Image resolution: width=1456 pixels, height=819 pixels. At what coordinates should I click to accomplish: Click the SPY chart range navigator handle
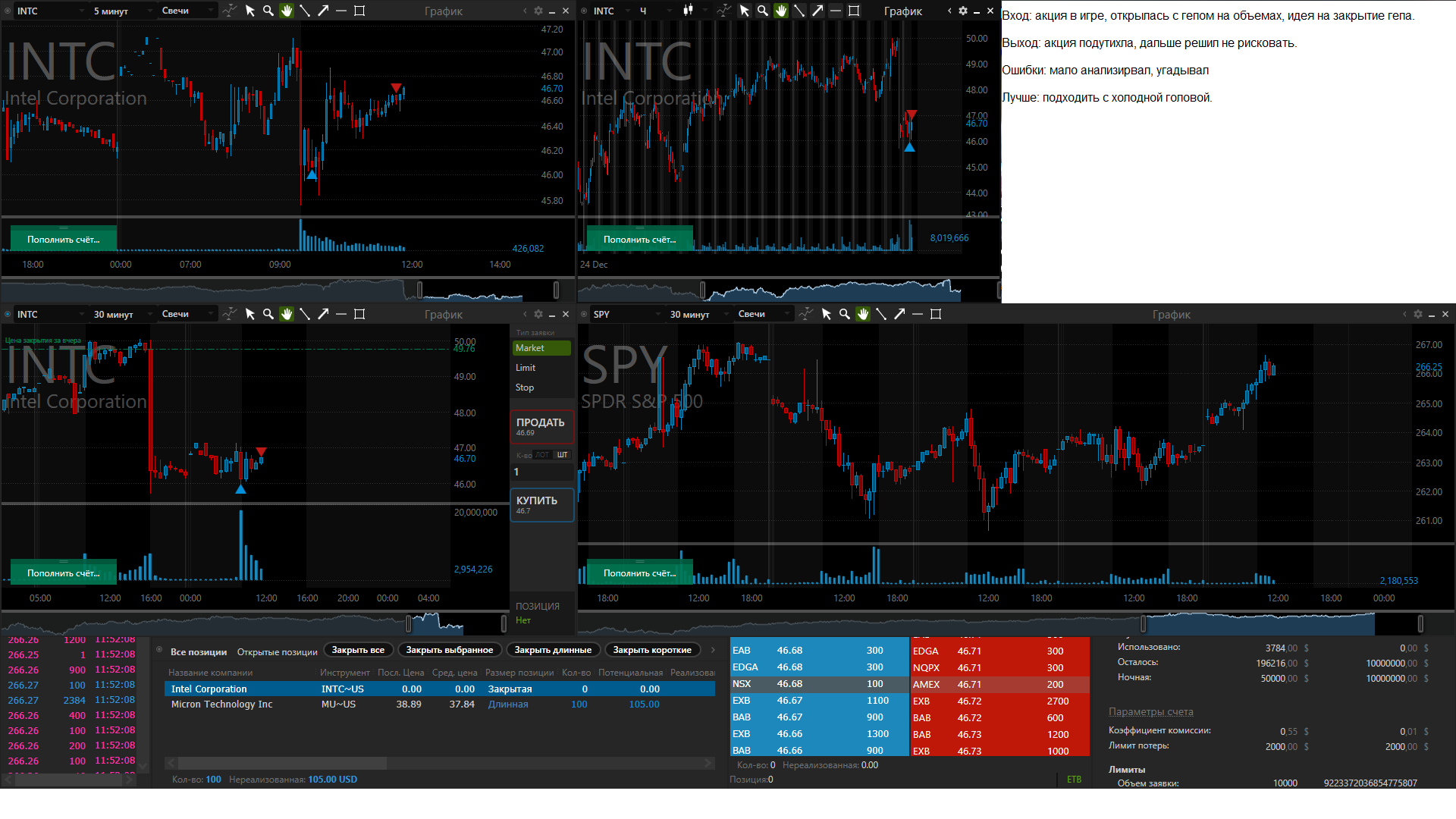(x=1144, y=623)
